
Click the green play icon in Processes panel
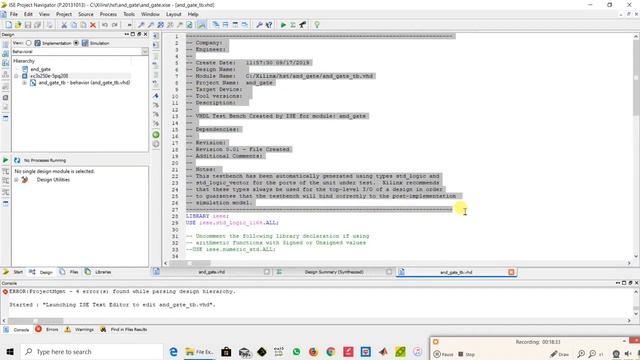[x=5, y=160]
